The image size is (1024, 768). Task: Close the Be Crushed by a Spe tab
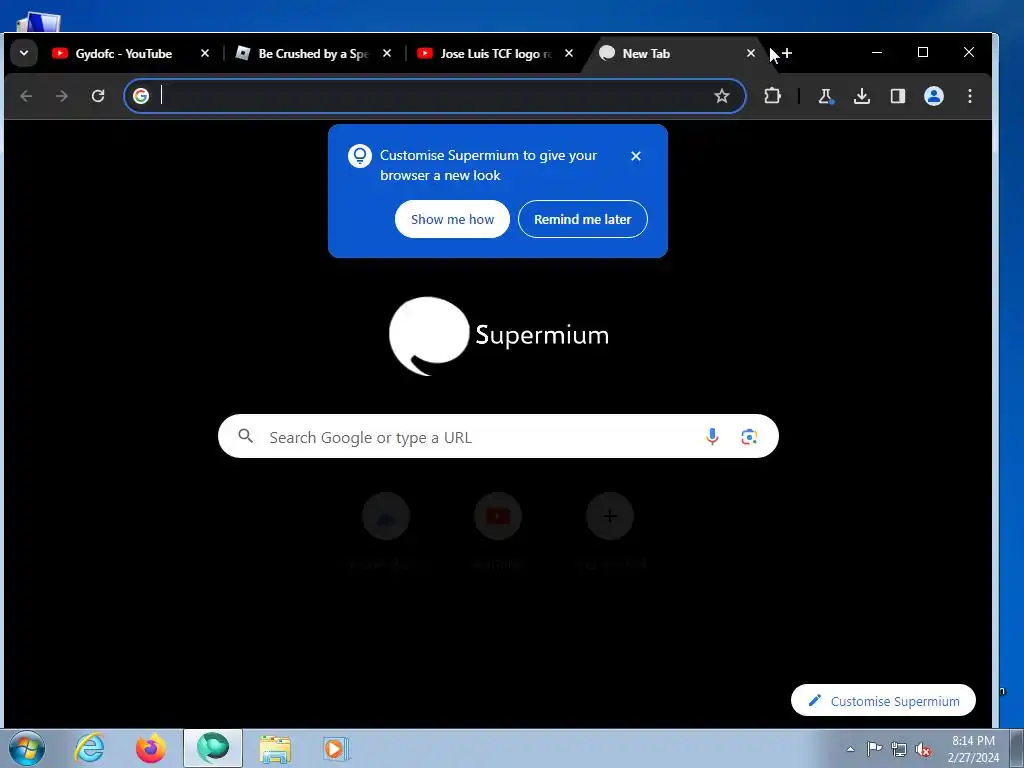click(x=387, y=54)
